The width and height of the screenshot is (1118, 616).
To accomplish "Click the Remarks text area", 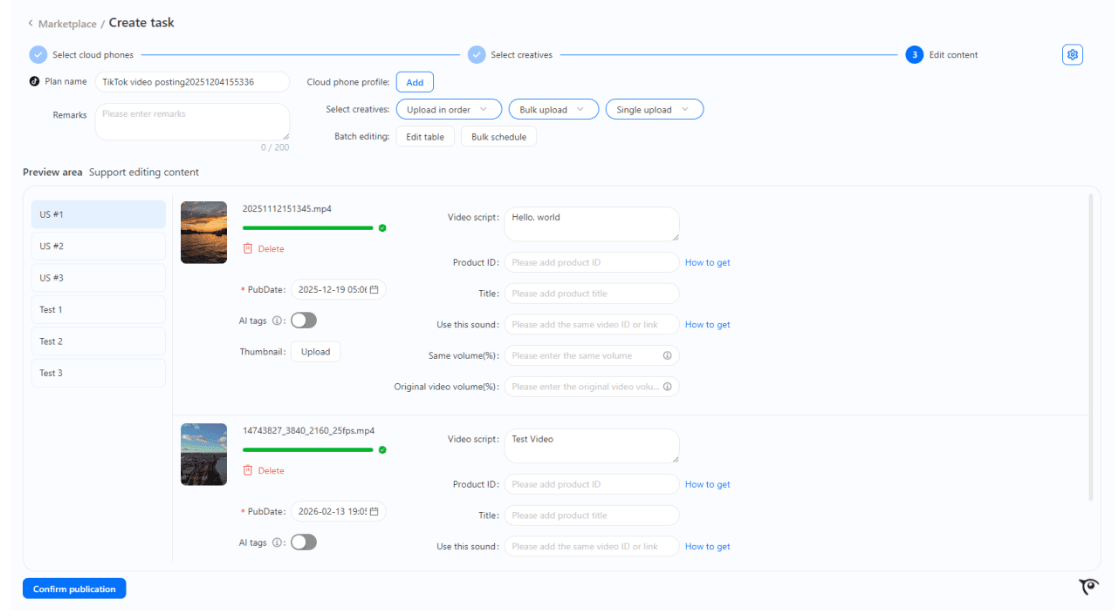I will pos(192,122).
